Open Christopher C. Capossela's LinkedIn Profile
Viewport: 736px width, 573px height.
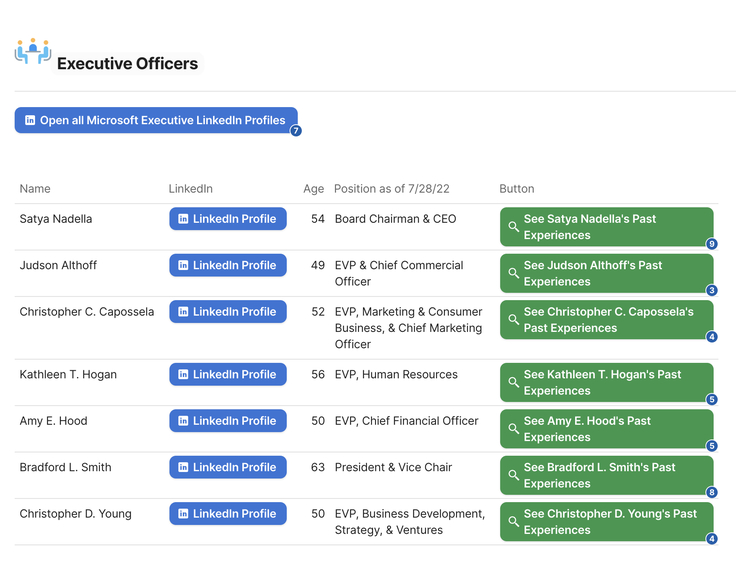point(228,312)
